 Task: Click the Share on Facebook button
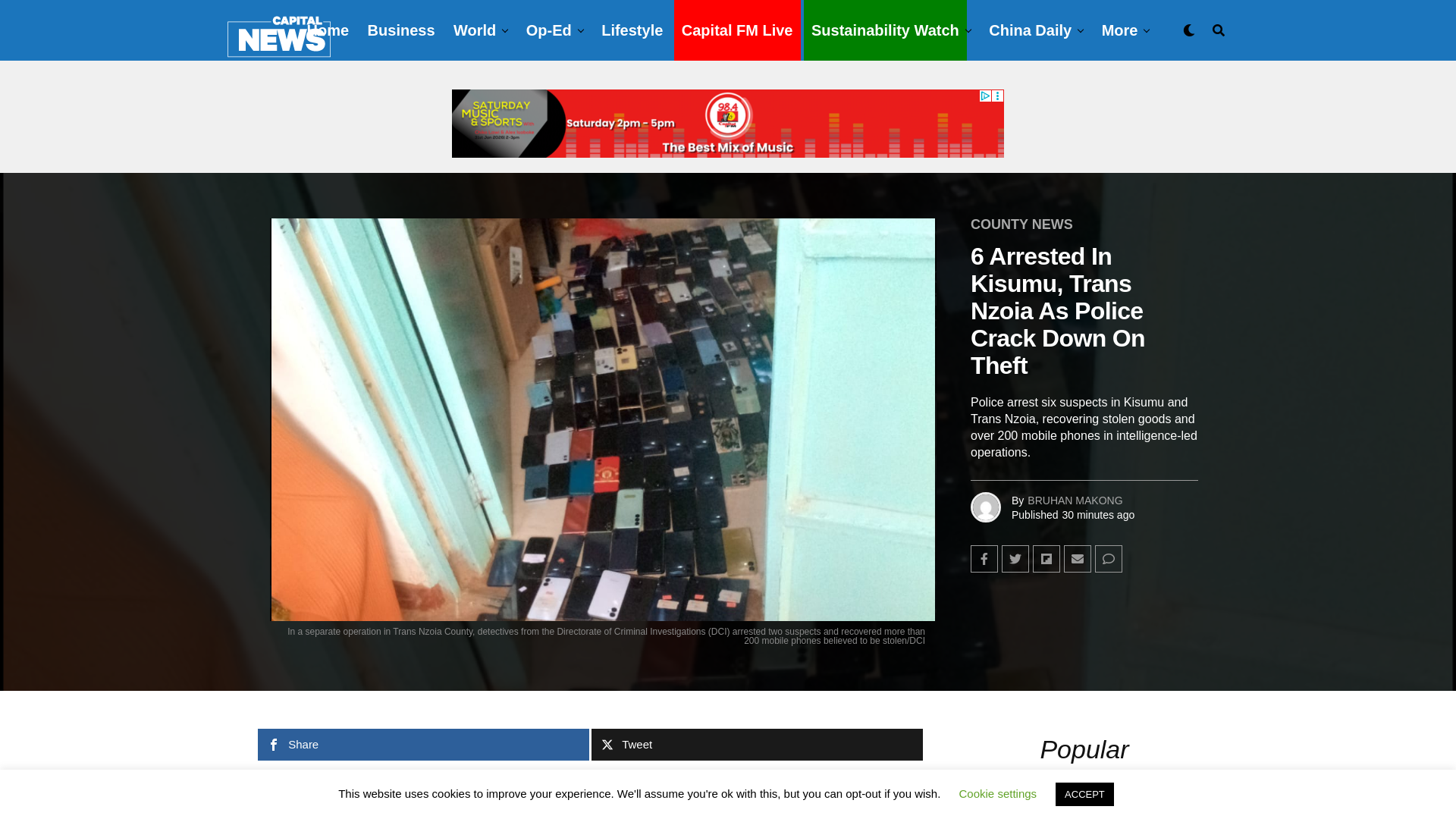pos(423,745)
